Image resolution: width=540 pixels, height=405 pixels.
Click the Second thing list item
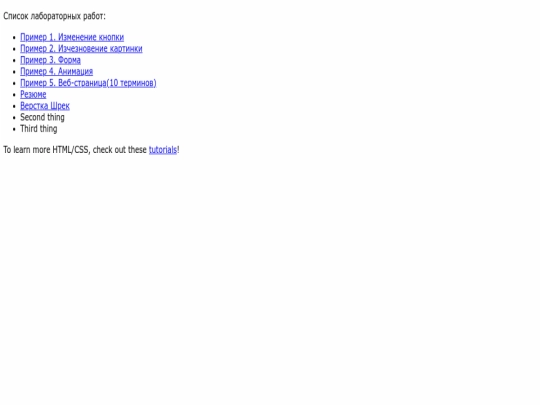click(x=42, y=117)
